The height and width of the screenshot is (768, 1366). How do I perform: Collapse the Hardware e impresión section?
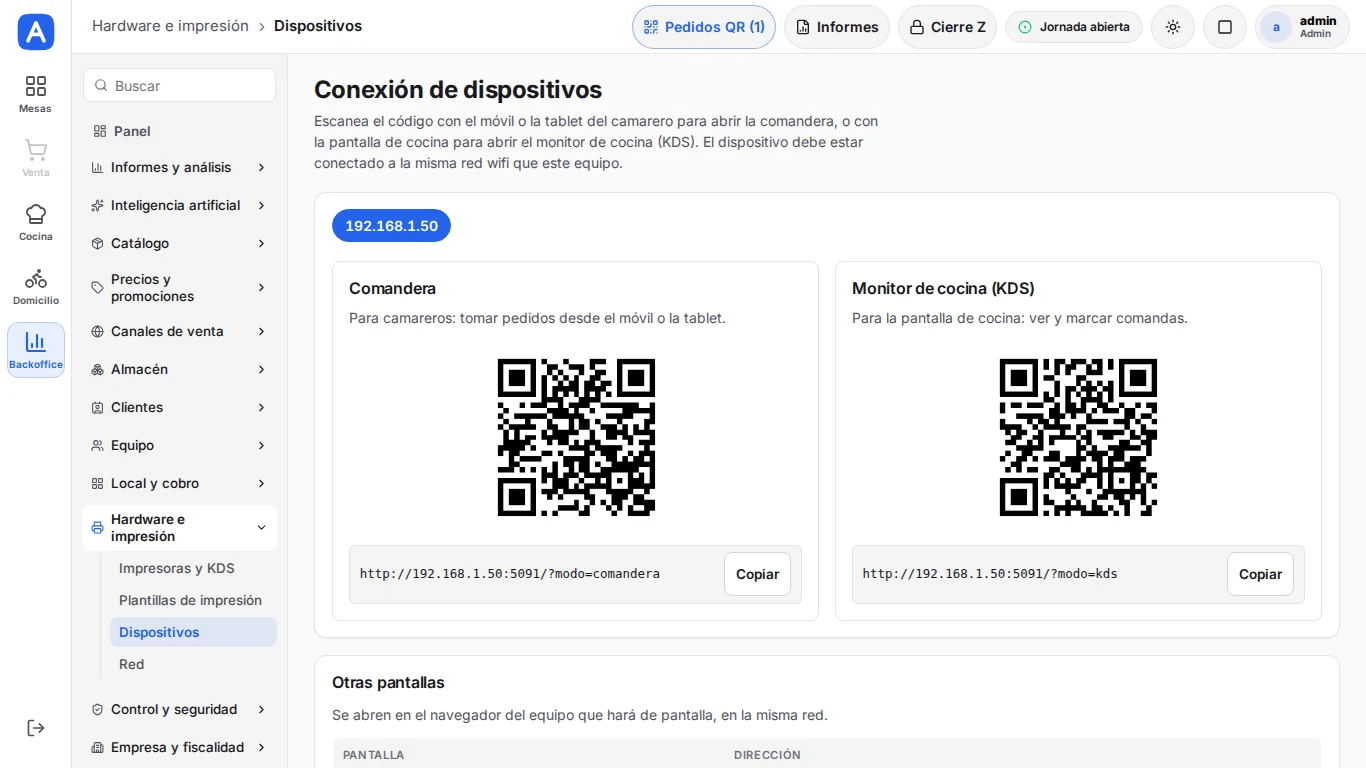179,528
